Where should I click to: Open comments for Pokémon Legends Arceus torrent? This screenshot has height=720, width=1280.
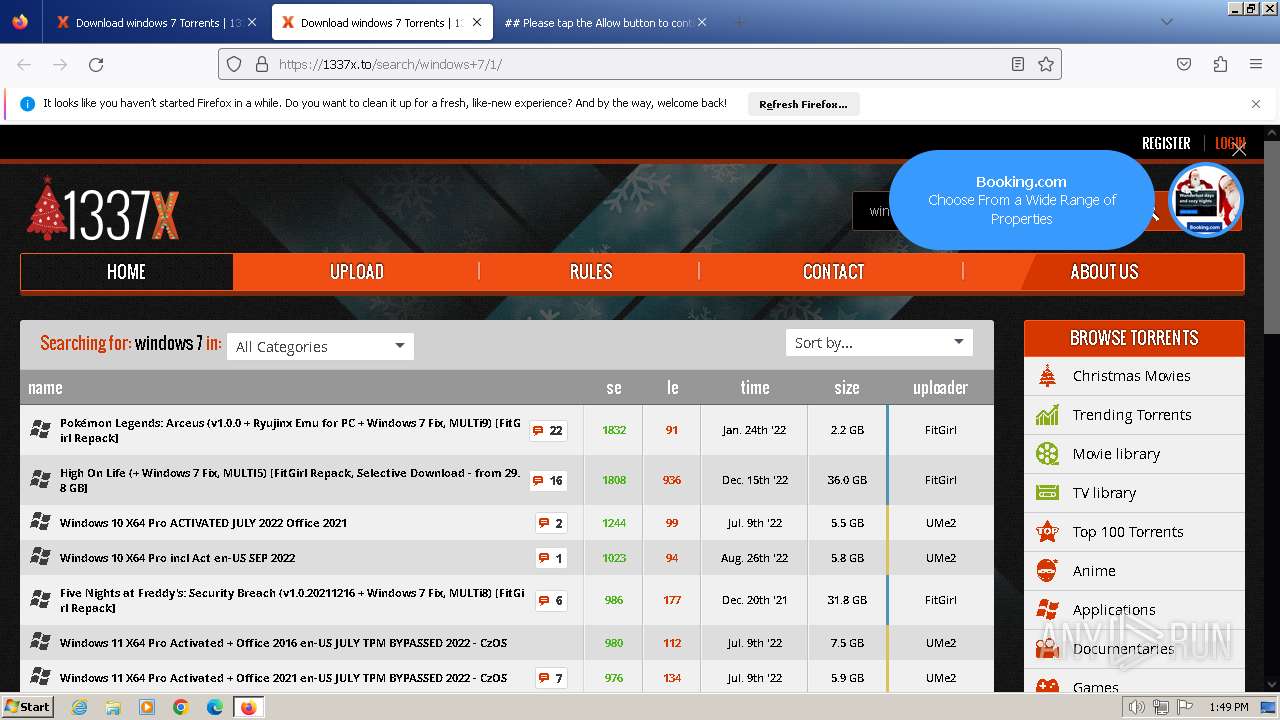[x=548, y=431]
